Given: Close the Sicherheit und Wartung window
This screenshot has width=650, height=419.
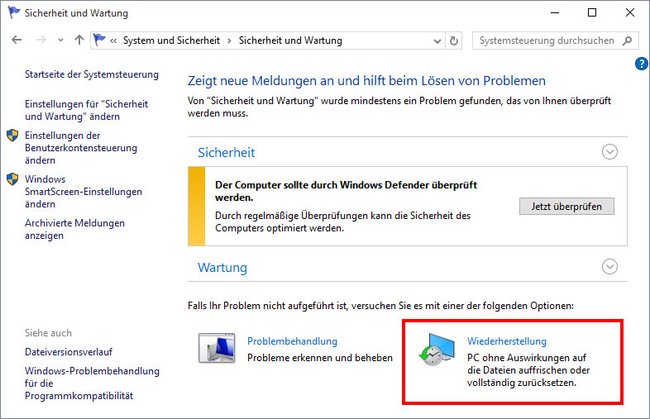Looking at the screenshot, I should coord(630,13).
